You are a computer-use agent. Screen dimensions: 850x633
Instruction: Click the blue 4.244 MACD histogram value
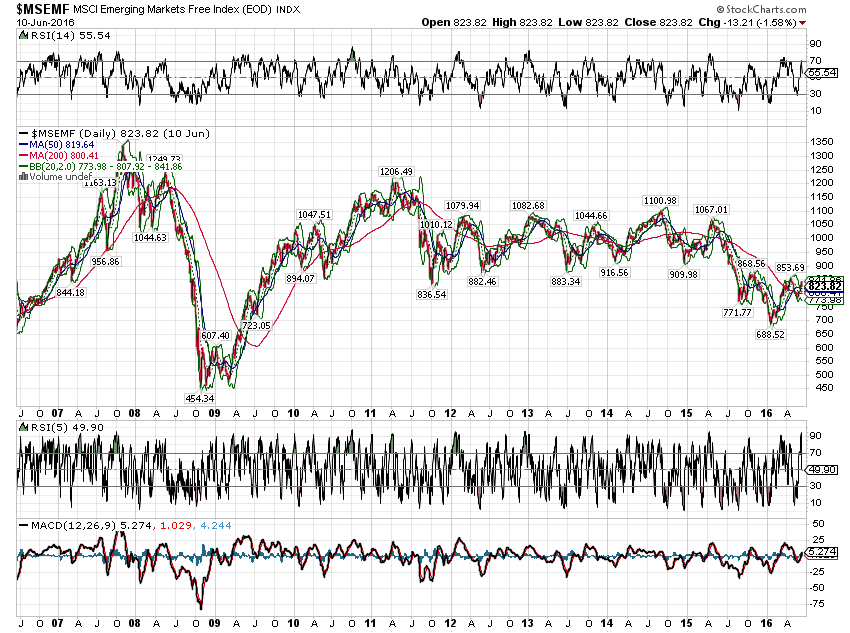216,525
